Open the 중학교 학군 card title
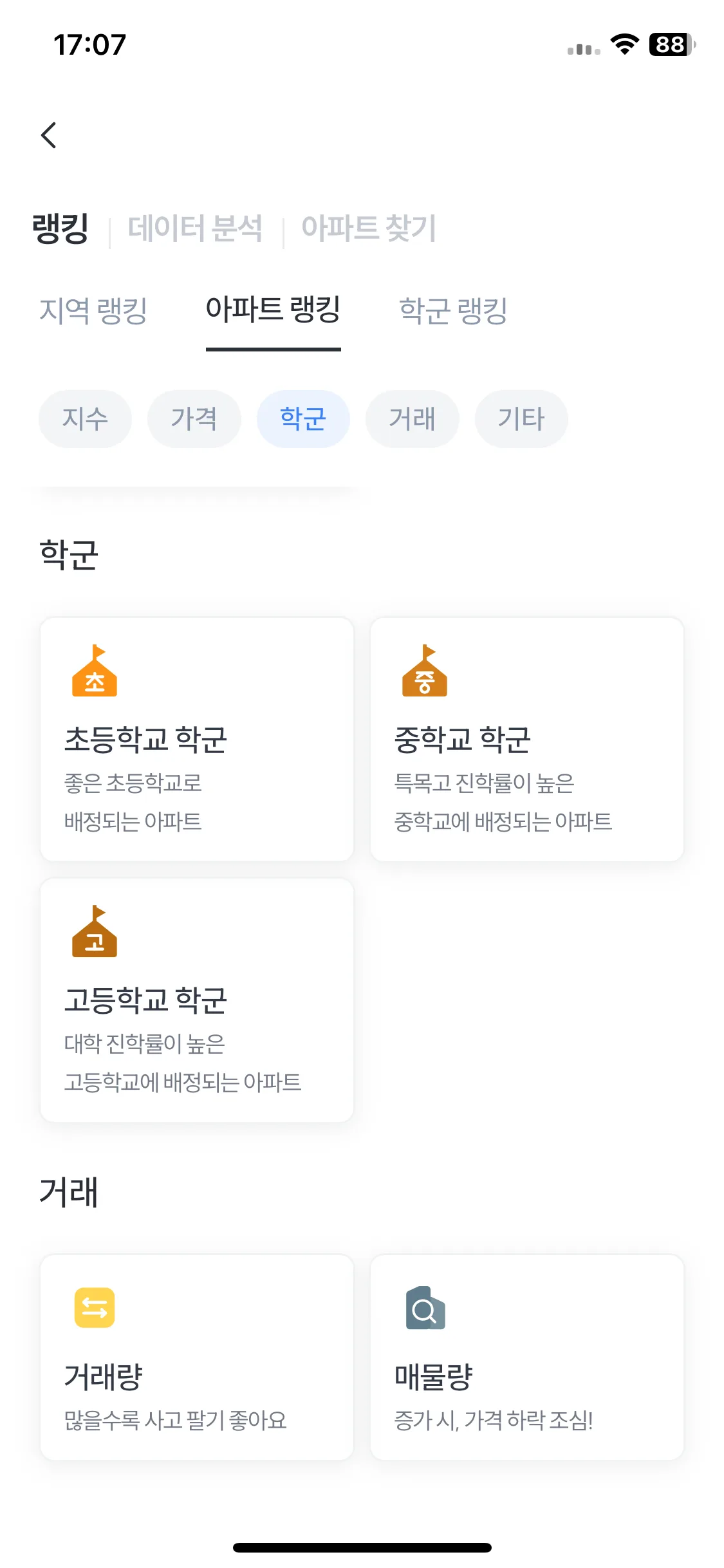Screen dimensions: 724x1568 pos(462,740)
